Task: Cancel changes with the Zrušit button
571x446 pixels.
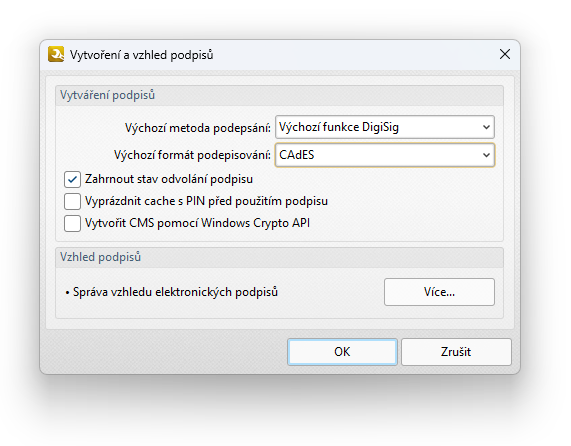Action: (x=456, y=352)
